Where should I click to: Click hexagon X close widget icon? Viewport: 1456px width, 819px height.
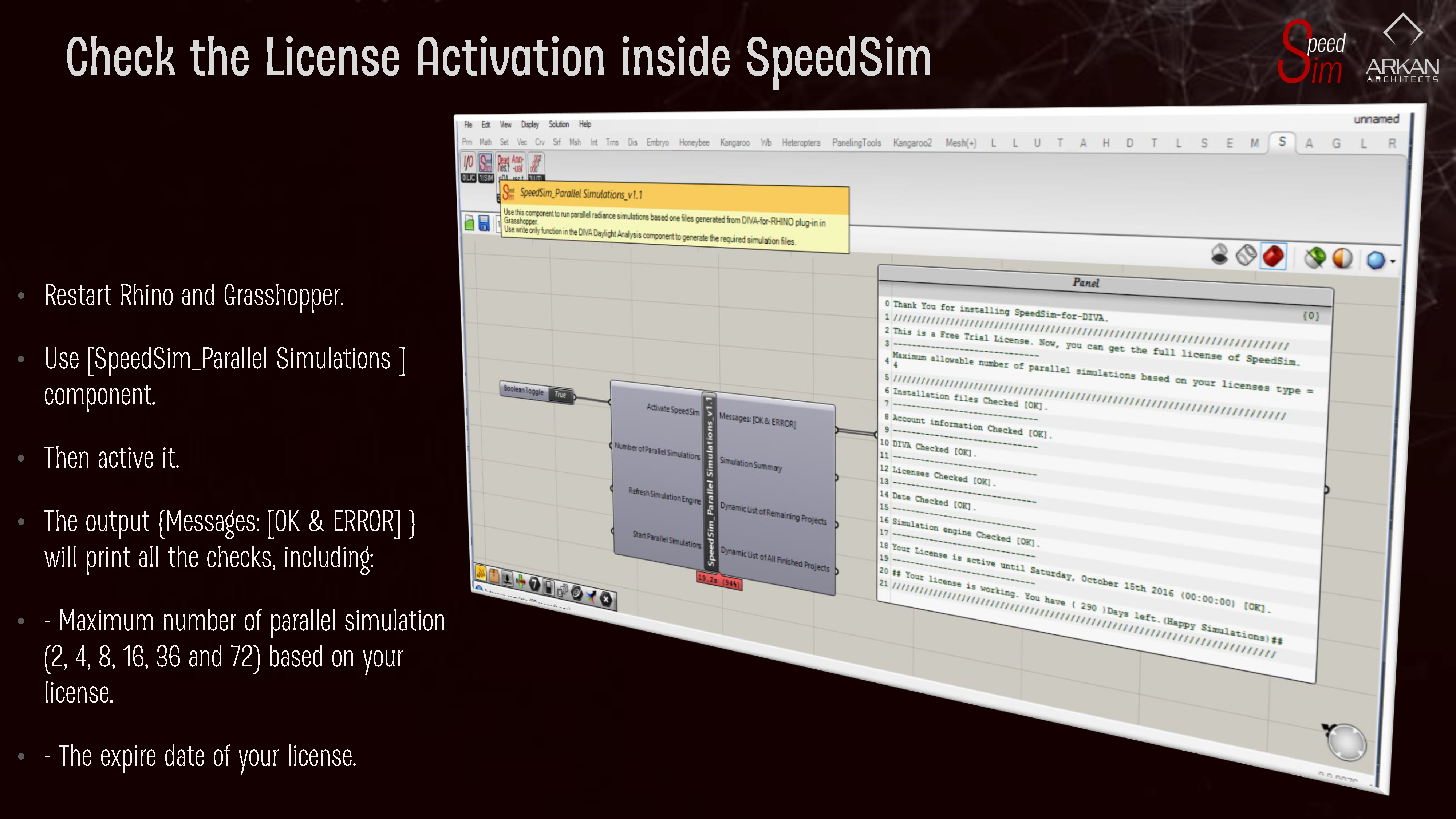[x=606, y=598]
